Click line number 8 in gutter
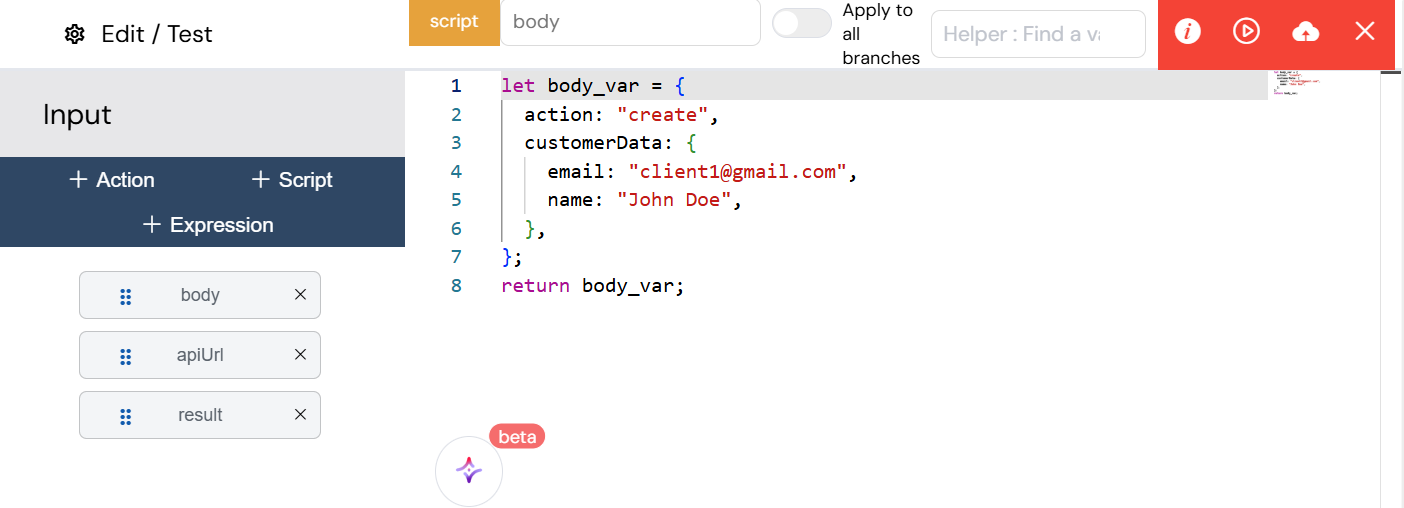1404x508 pixels. [456, 286]
